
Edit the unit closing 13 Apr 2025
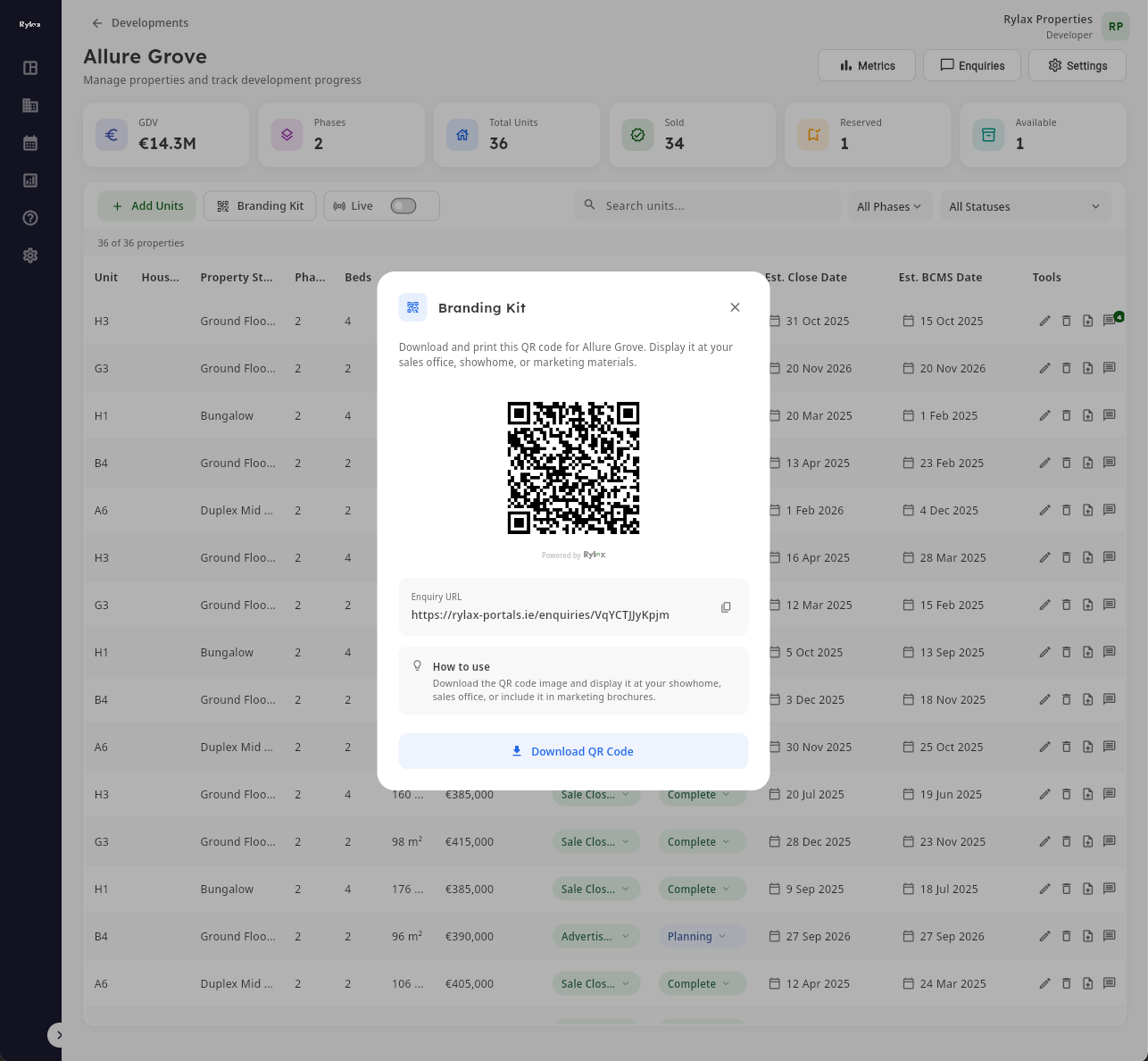coord(1044,463)
